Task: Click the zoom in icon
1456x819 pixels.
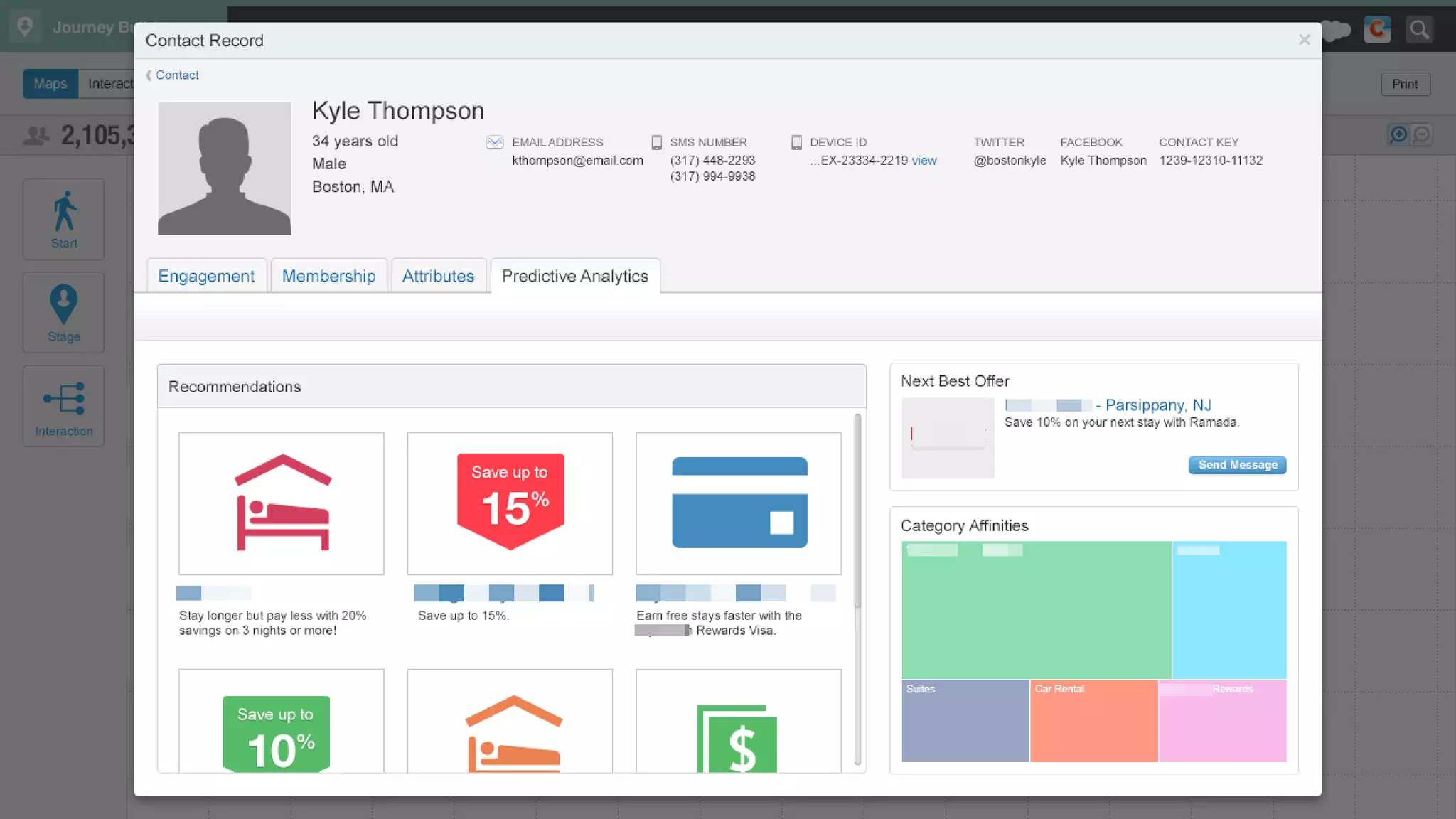Action: (x=1398, y=134)
